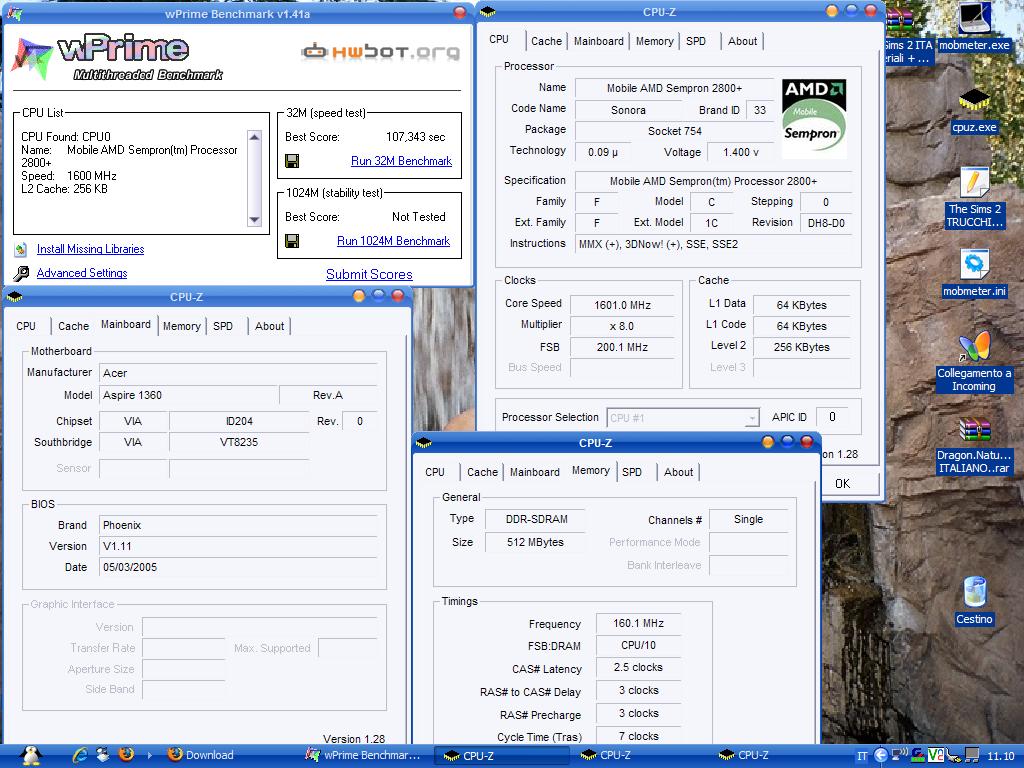Open About tab in the processor CPU-Z window
This screenshot has width=1024, height=768.
tap(743, 41)
